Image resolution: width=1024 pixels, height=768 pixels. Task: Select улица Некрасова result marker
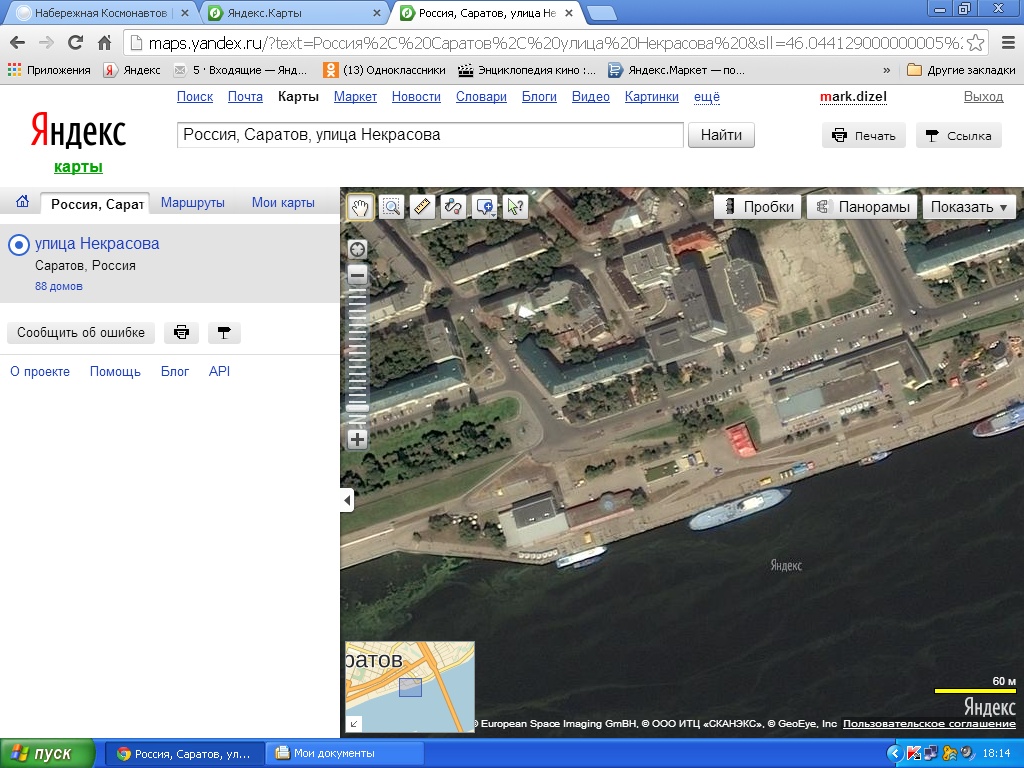point(18,245)
